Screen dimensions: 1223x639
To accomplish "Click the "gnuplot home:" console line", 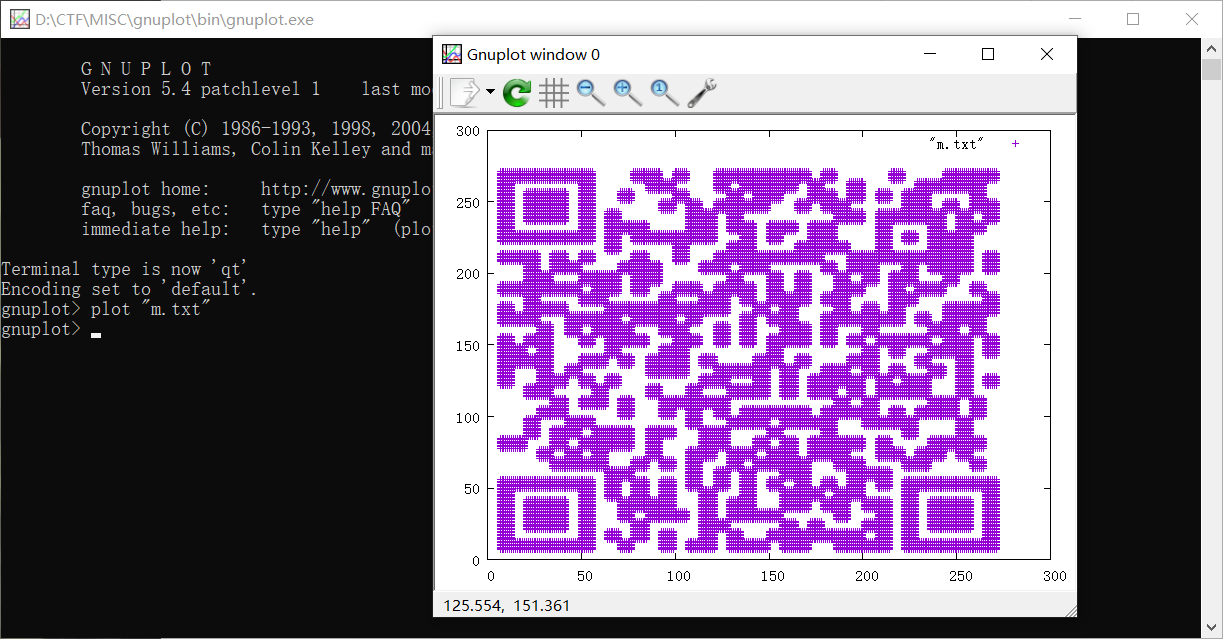I will (255, 189).
